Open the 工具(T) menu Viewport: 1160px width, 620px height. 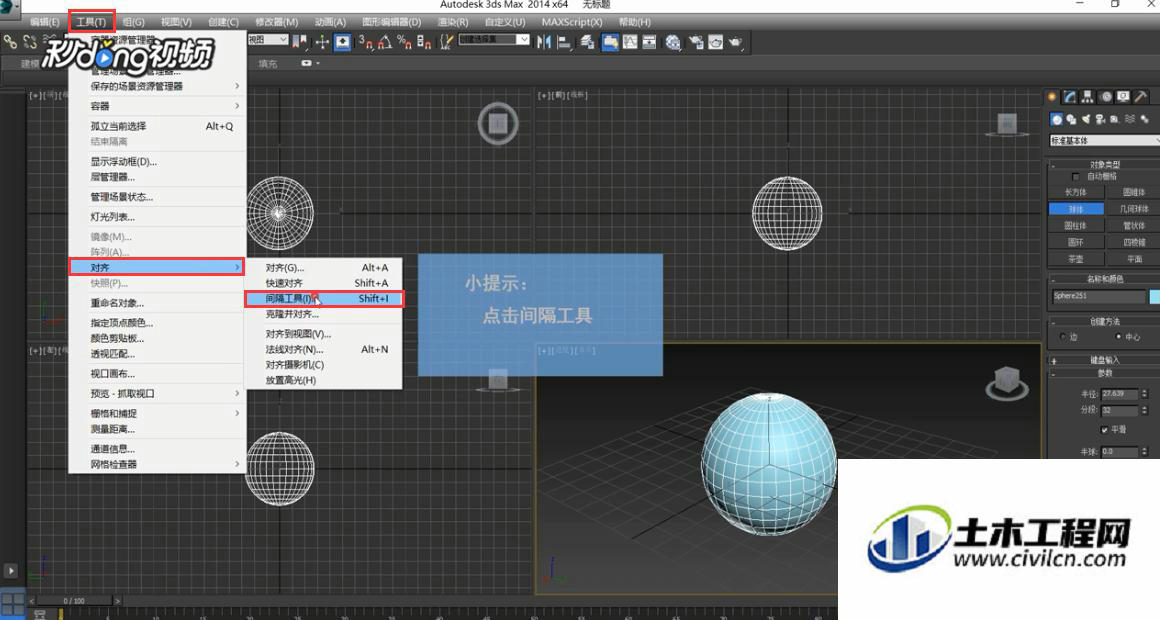pyautogui.click(x=92, y=21)
